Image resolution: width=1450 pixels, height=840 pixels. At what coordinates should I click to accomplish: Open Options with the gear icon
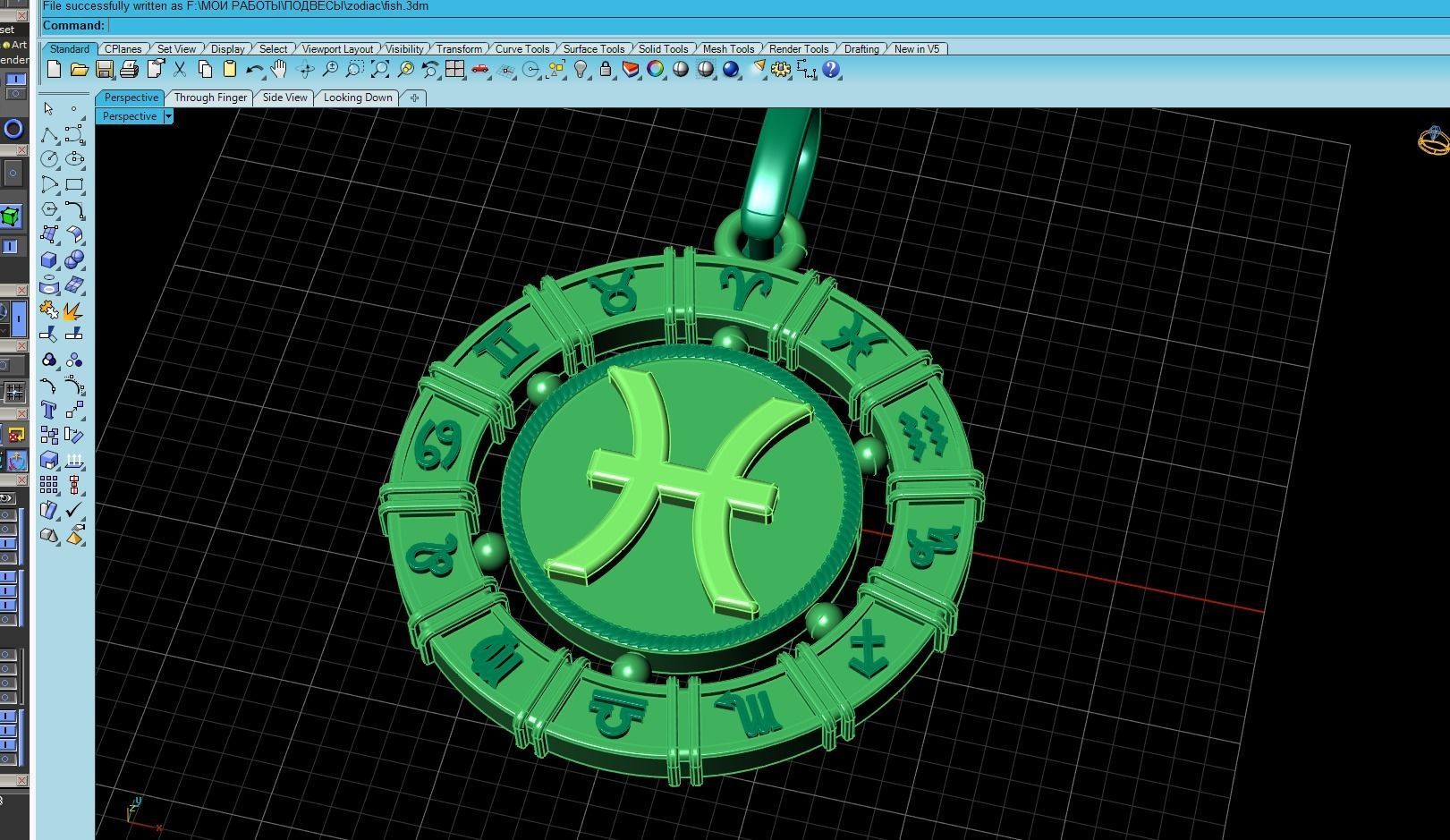pos(781,70)
